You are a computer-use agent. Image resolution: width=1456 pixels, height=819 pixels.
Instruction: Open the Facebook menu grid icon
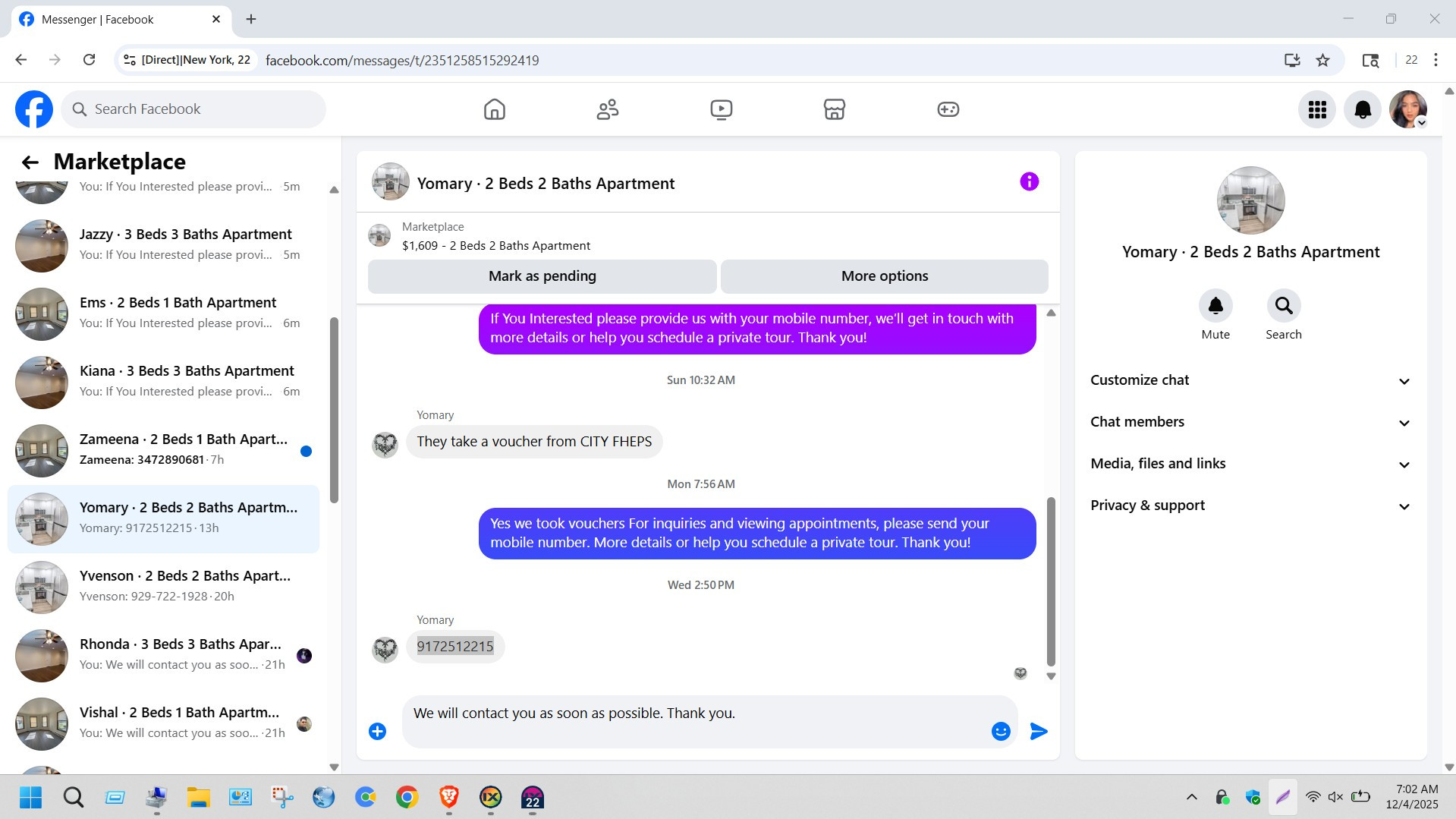(x=1317, y=110)
